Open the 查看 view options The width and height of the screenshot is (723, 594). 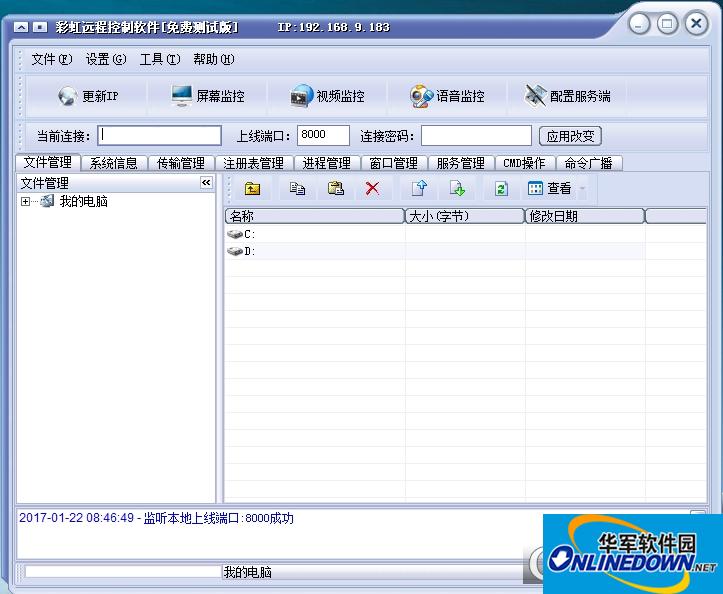(550, 189)
